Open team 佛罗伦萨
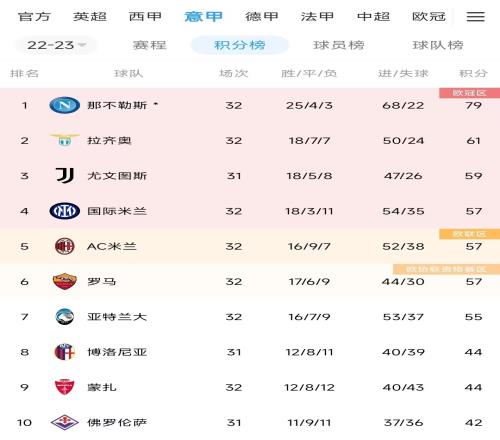The height and width of the screenshot is (440, 500). coord(117,422)
